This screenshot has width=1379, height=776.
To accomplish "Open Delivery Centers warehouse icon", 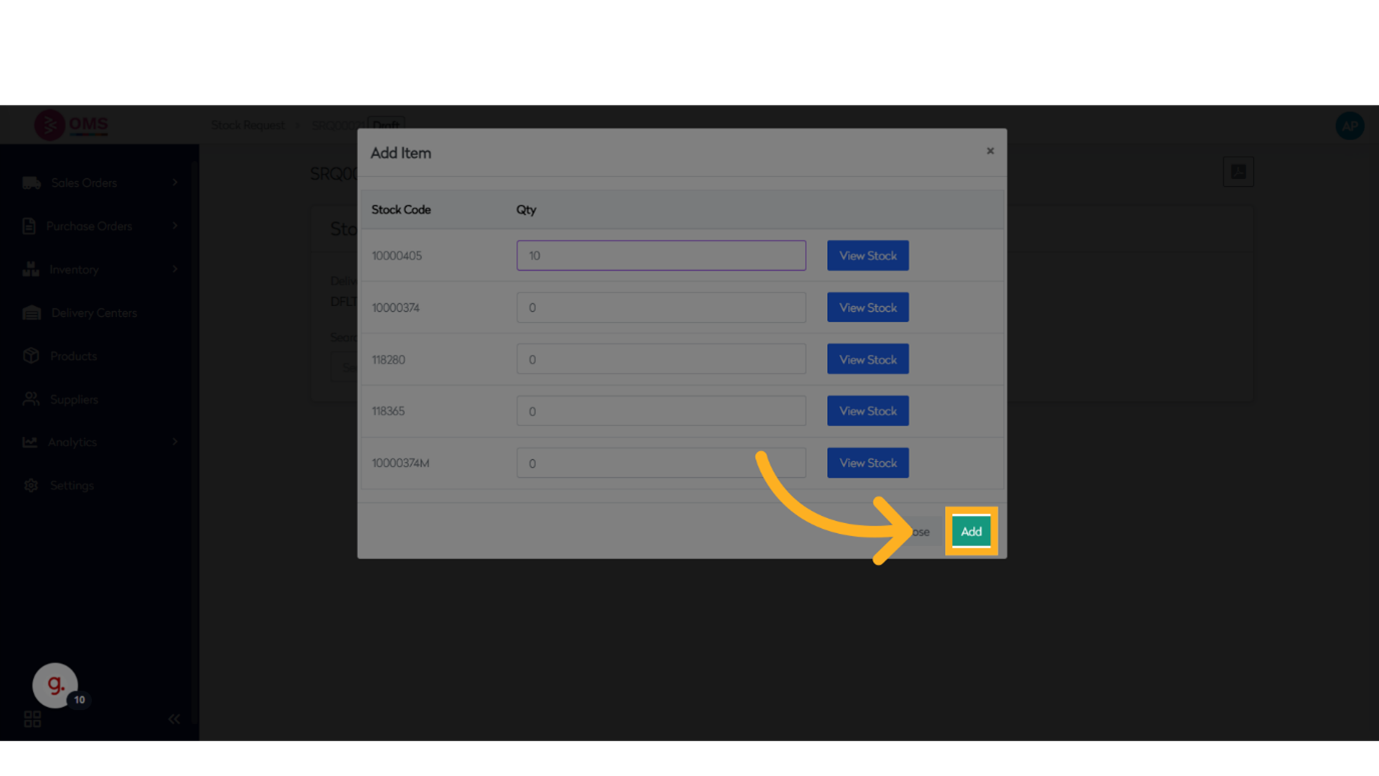I will coord(31,313).
